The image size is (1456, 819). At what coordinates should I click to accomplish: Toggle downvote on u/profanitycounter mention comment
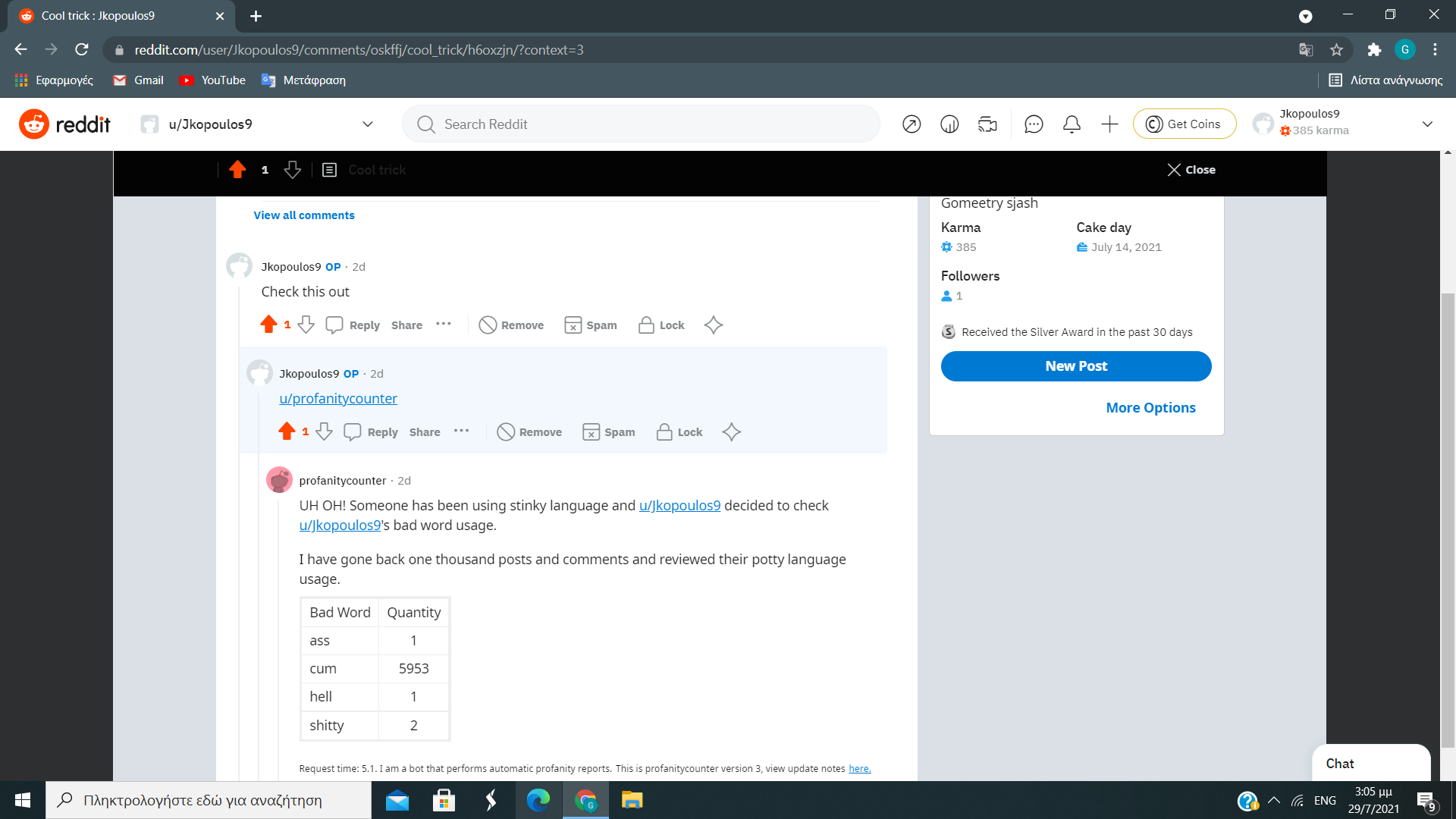324,431
